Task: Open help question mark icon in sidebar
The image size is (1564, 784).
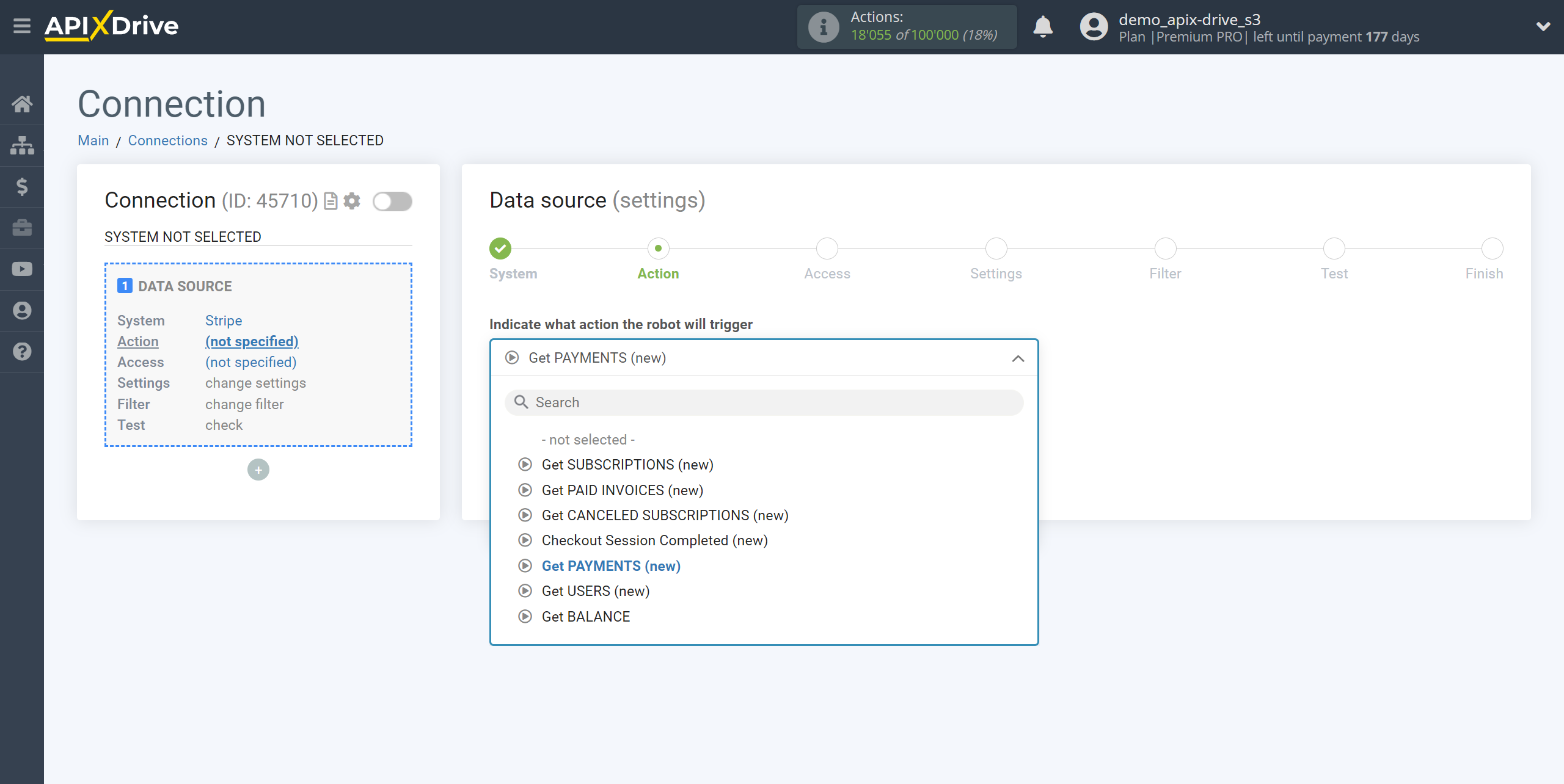Action: point(22,352)
